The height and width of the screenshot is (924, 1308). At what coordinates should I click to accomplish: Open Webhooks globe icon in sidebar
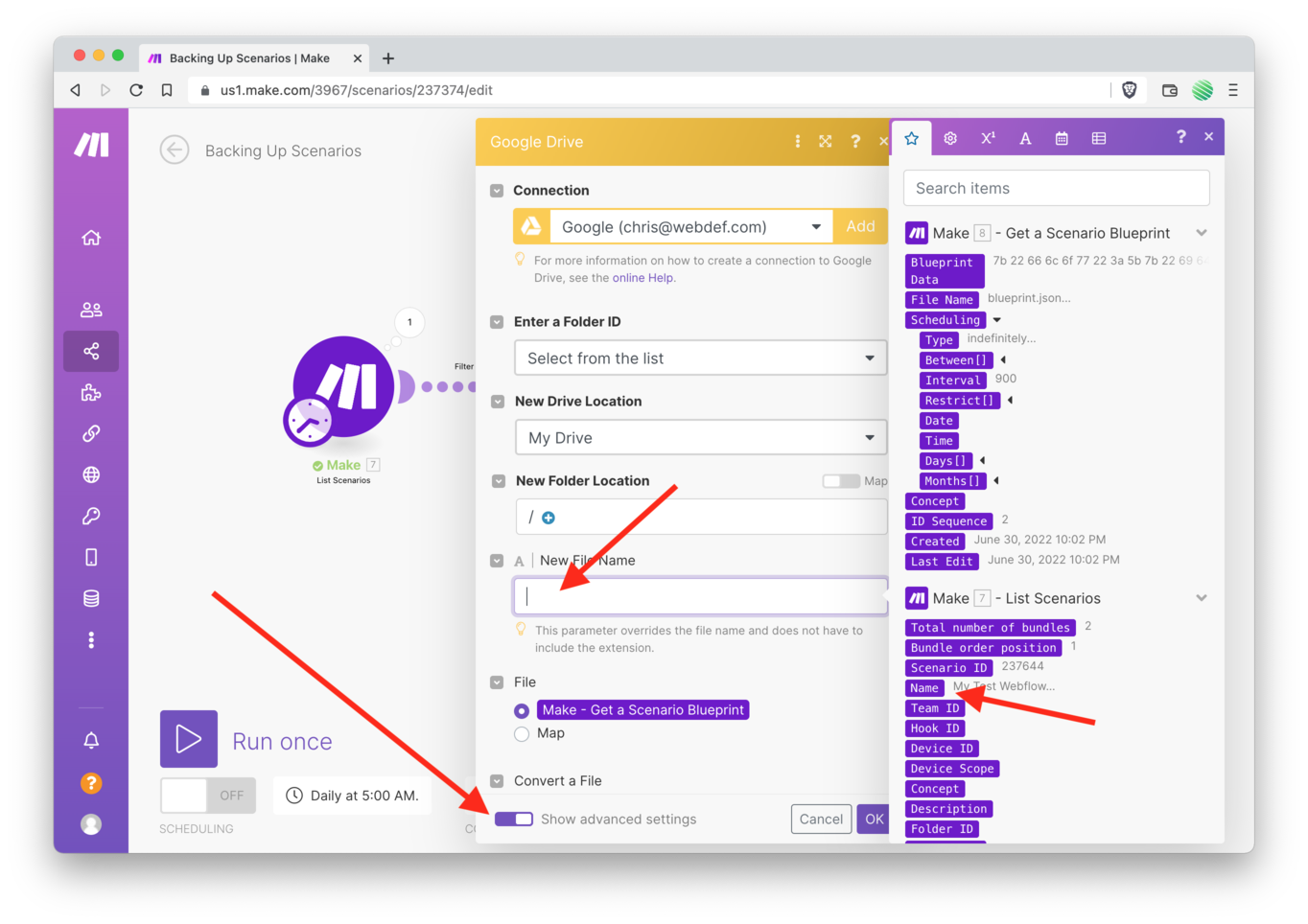(x=91, y=474)
